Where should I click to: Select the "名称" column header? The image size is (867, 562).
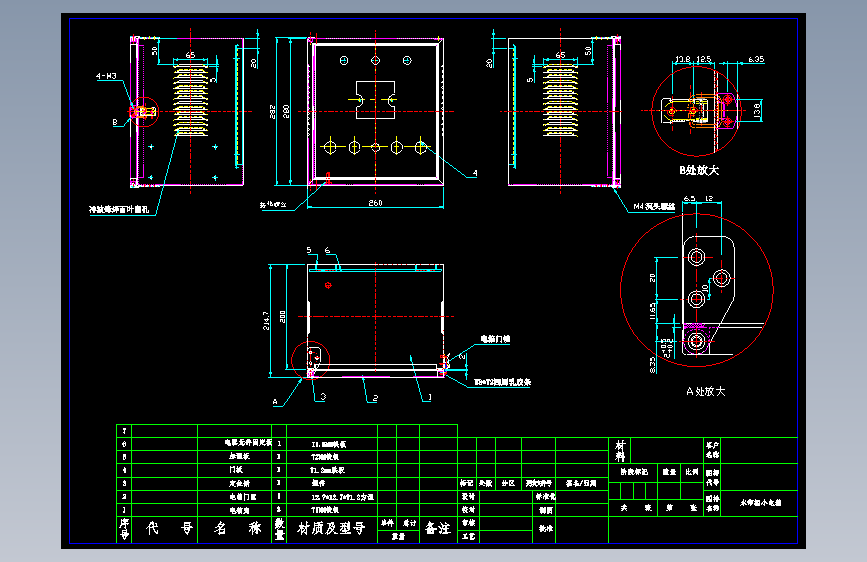point(237,529)
